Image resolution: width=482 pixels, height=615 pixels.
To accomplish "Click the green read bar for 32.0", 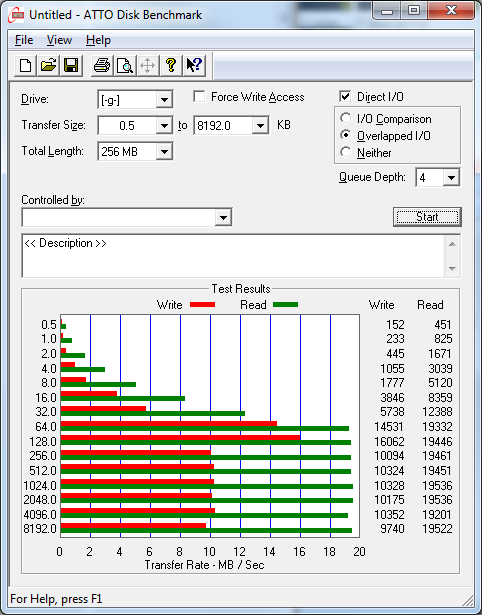I will tap(153, 413).
